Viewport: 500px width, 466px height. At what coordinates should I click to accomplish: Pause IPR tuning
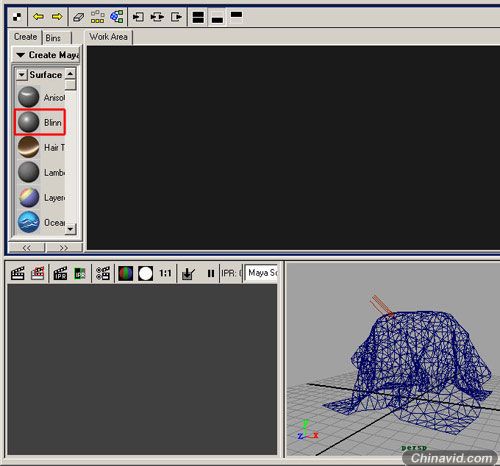pos(211,273)
